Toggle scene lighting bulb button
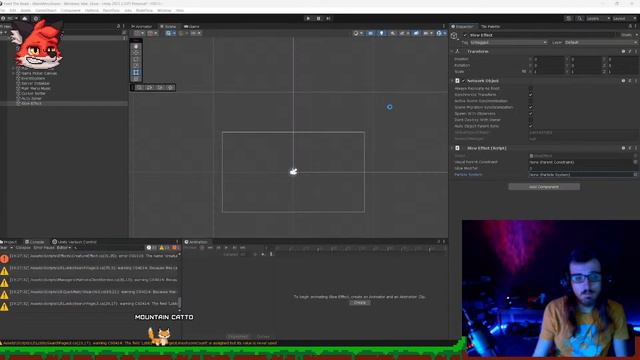 coord(382,33)
